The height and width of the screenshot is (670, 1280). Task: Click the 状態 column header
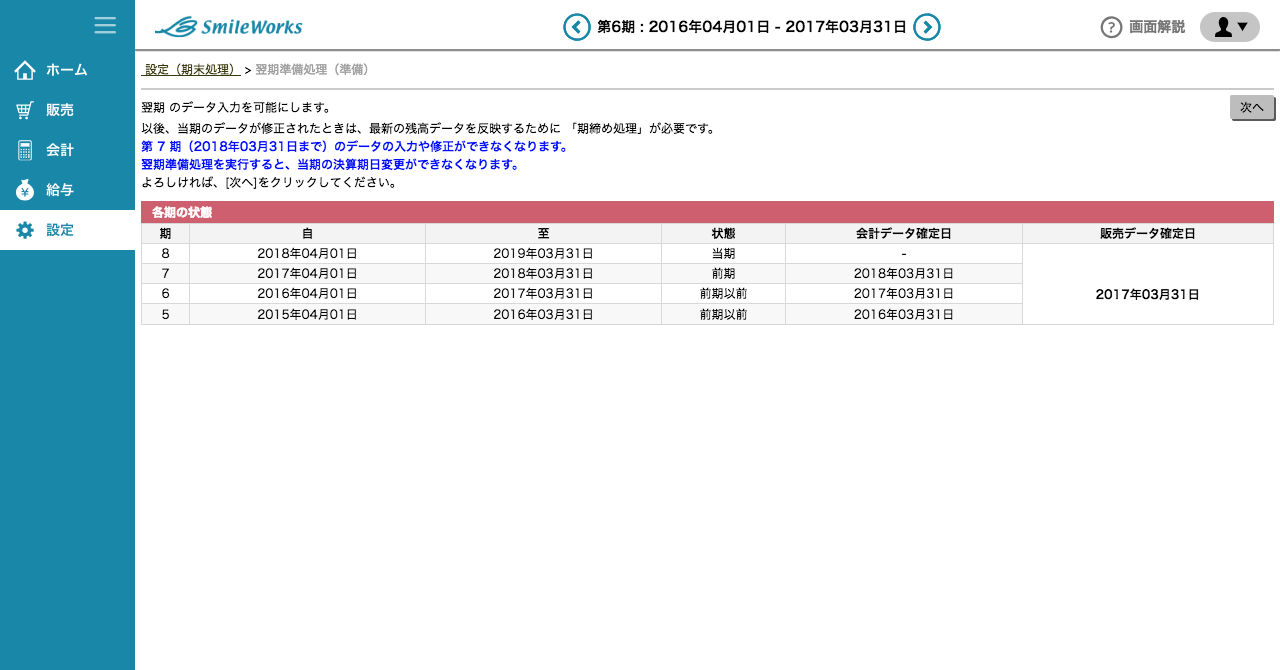723,233
